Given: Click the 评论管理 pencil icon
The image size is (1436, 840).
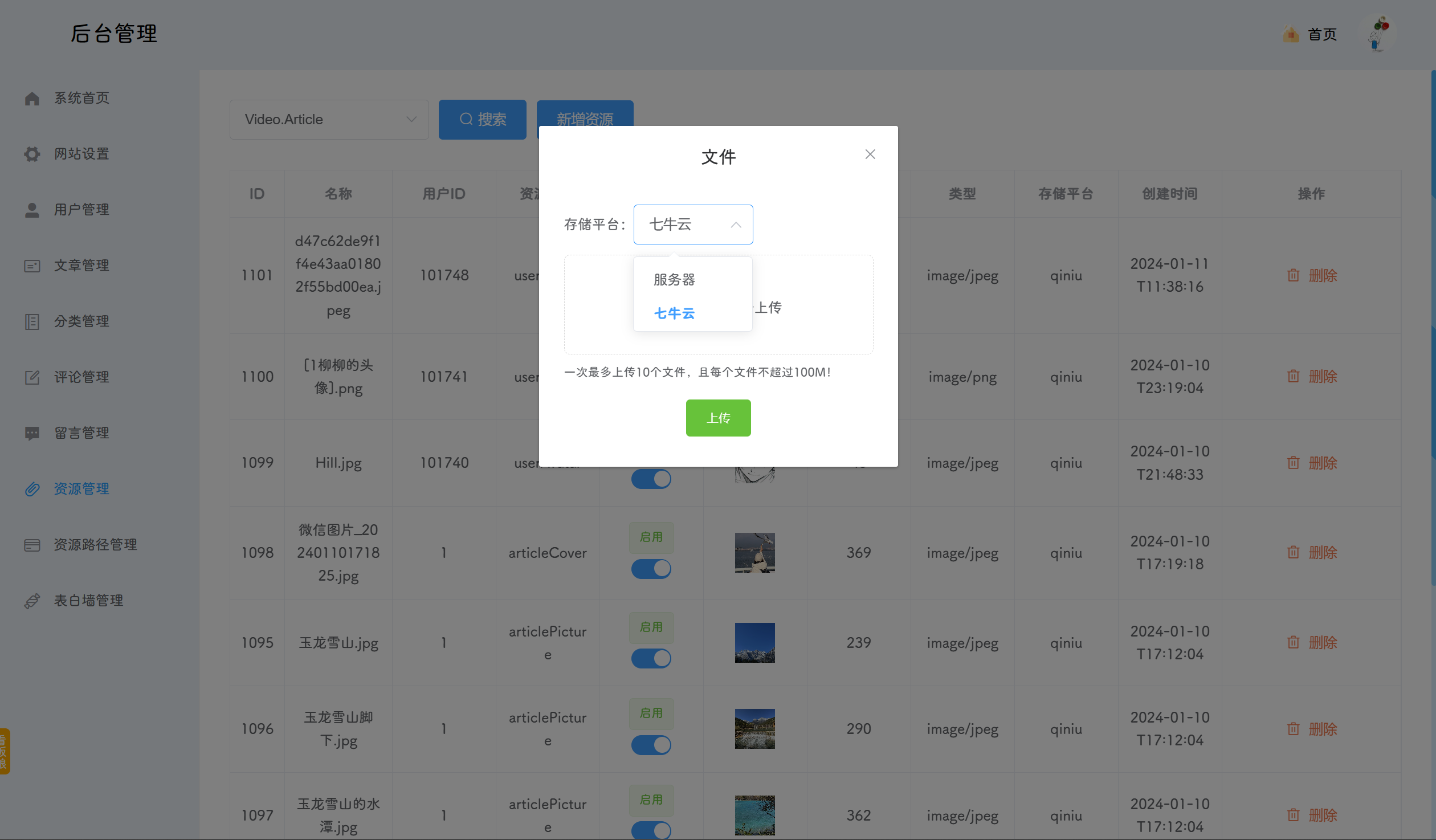Looking at the screenshot, I should (x=32, y=377).
